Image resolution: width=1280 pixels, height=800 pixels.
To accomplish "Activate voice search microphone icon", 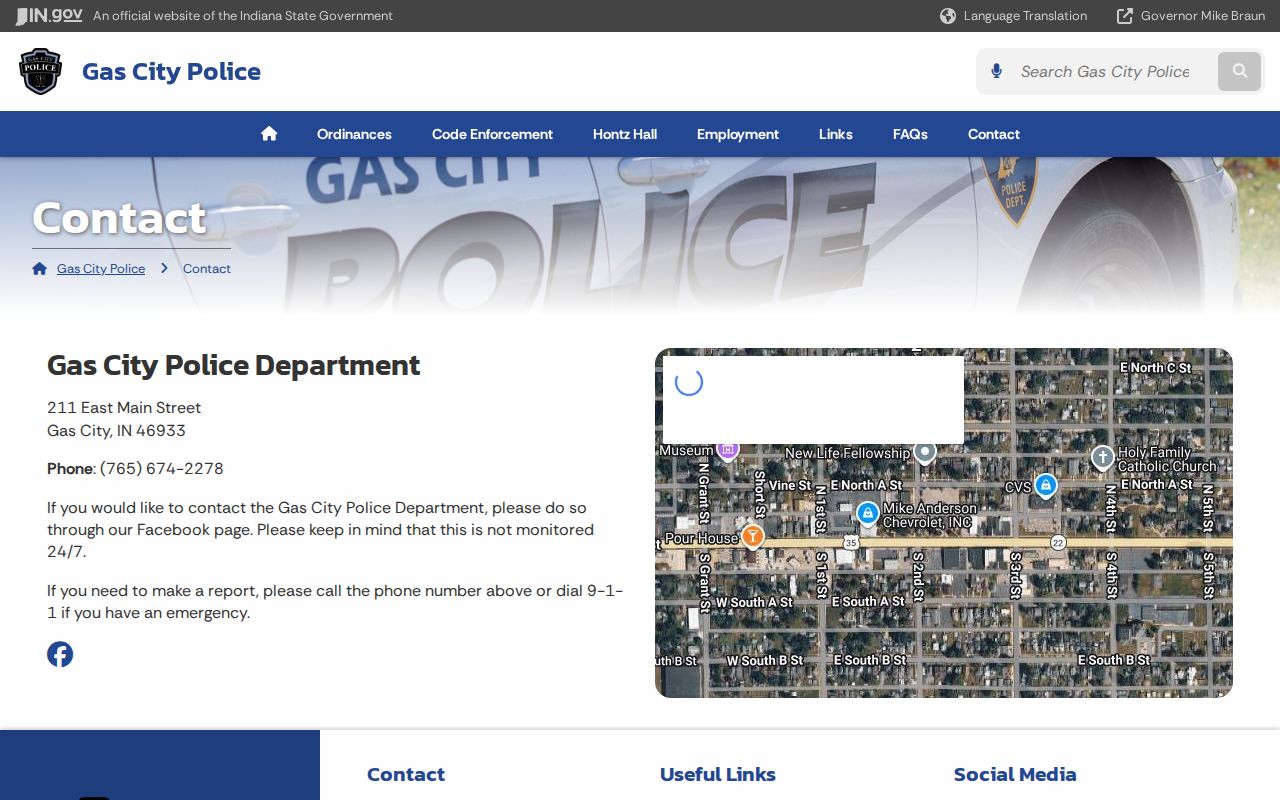I will pos(996,71).
